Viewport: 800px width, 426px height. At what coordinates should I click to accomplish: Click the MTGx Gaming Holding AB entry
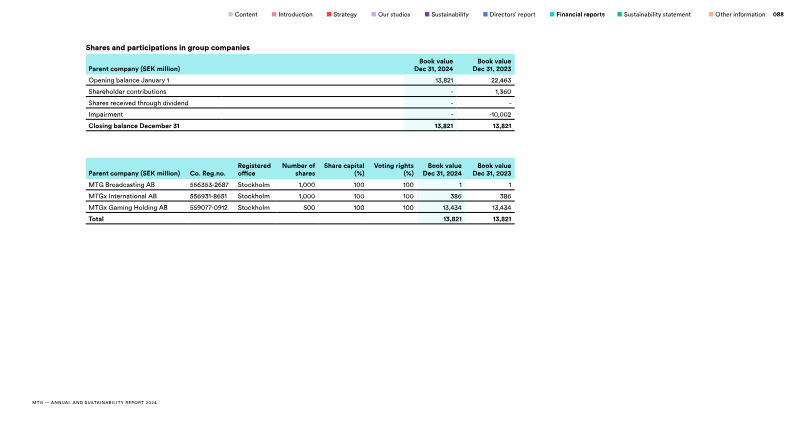point(127,207)
